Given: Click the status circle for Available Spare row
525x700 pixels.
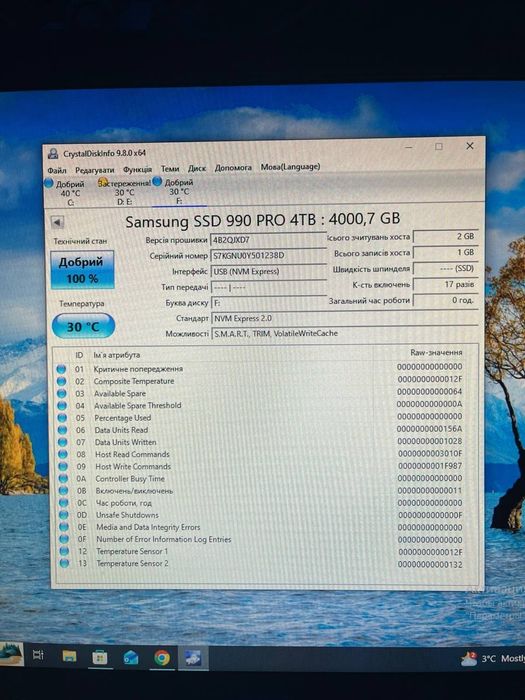Looking at the screenshot, I should point(62,394).
